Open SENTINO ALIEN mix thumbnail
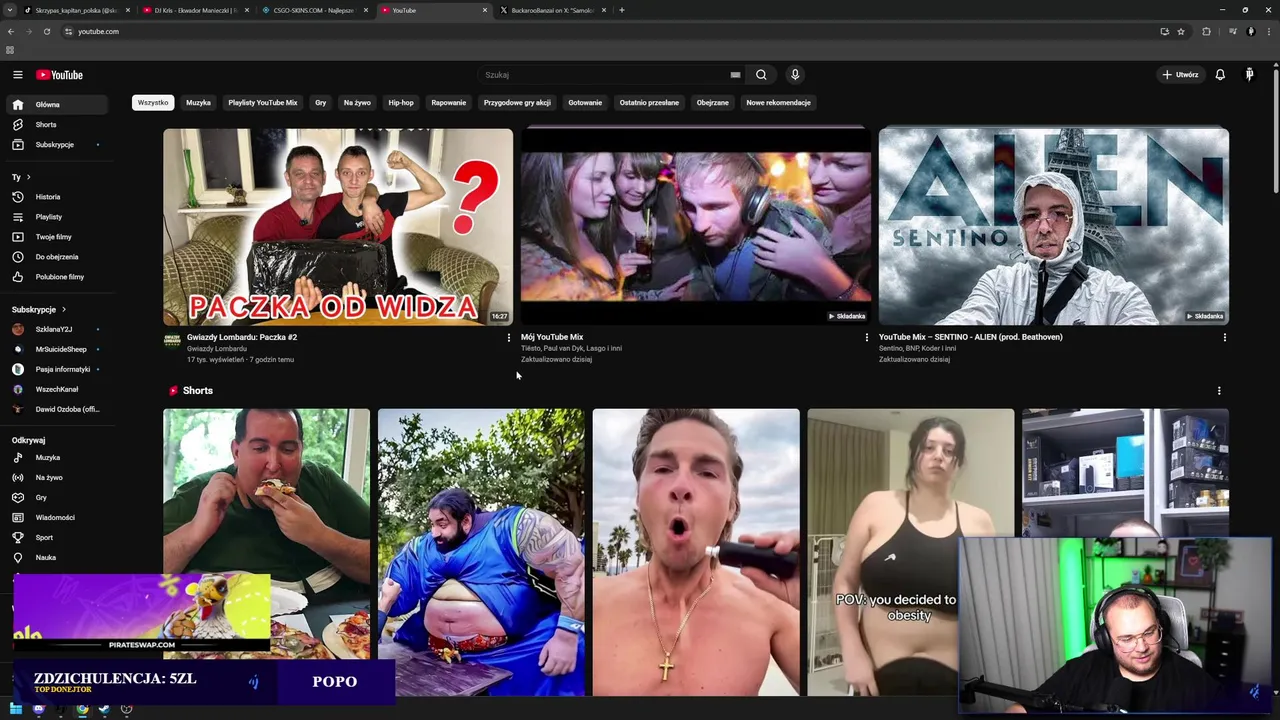 [x=1054, y=226]
